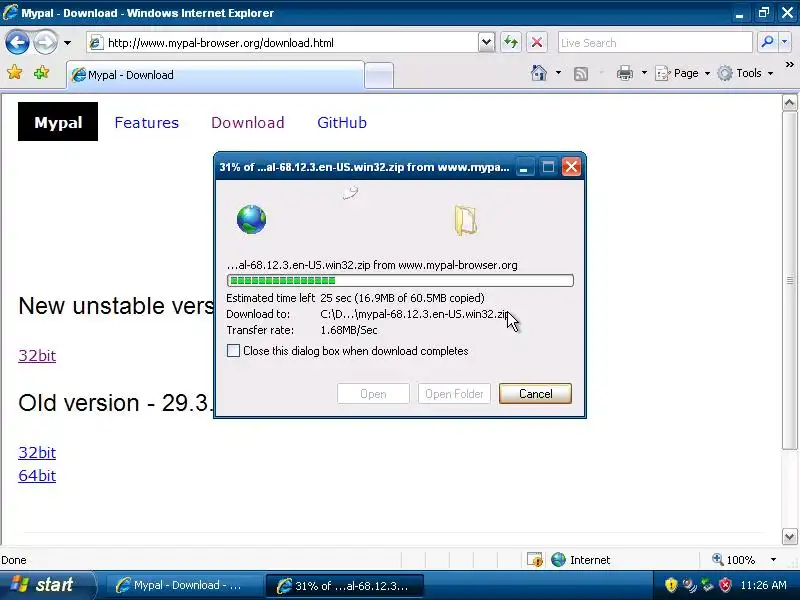Click the Back navigation arrow
Viewport: 800px width, 600px height.
[17, 42]
